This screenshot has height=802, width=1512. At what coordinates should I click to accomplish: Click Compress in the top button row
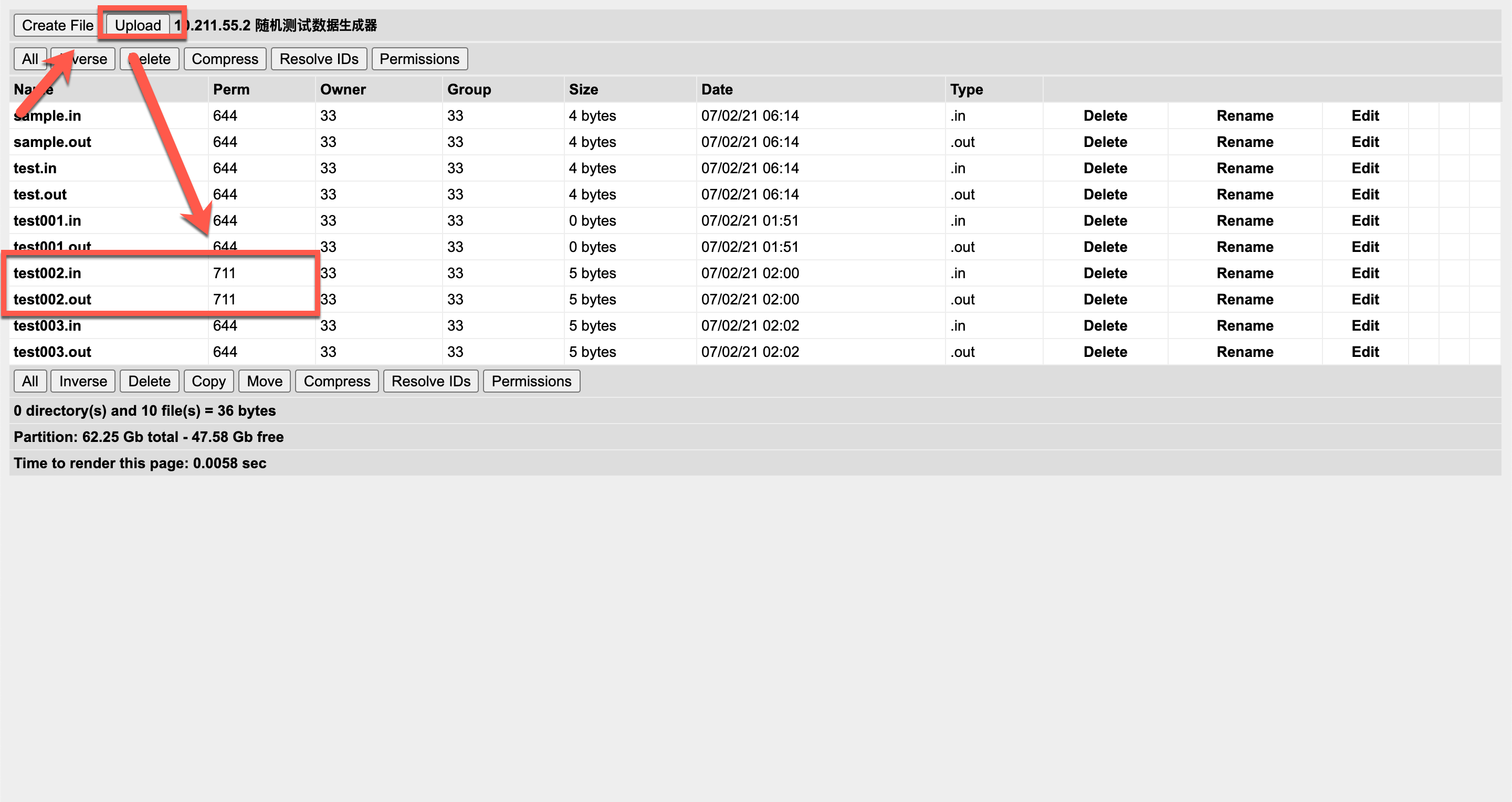[225, 59]
